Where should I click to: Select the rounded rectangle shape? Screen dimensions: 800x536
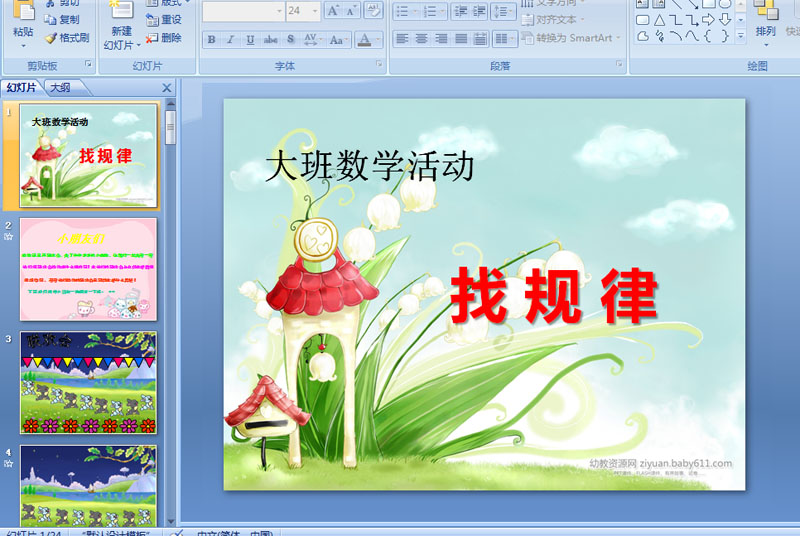643,20
